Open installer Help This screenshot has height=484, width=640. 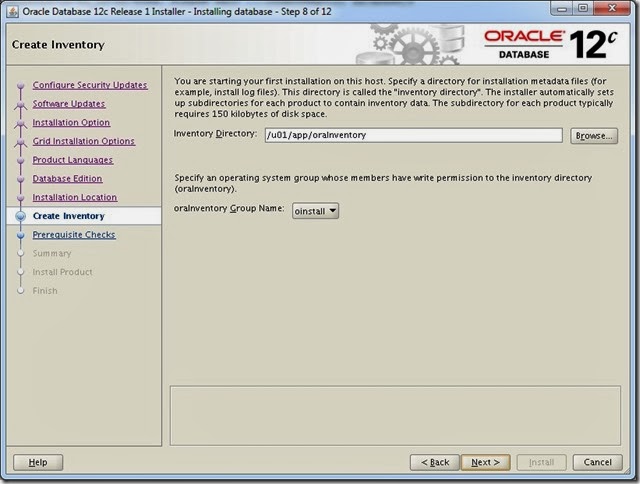[38, 462]
